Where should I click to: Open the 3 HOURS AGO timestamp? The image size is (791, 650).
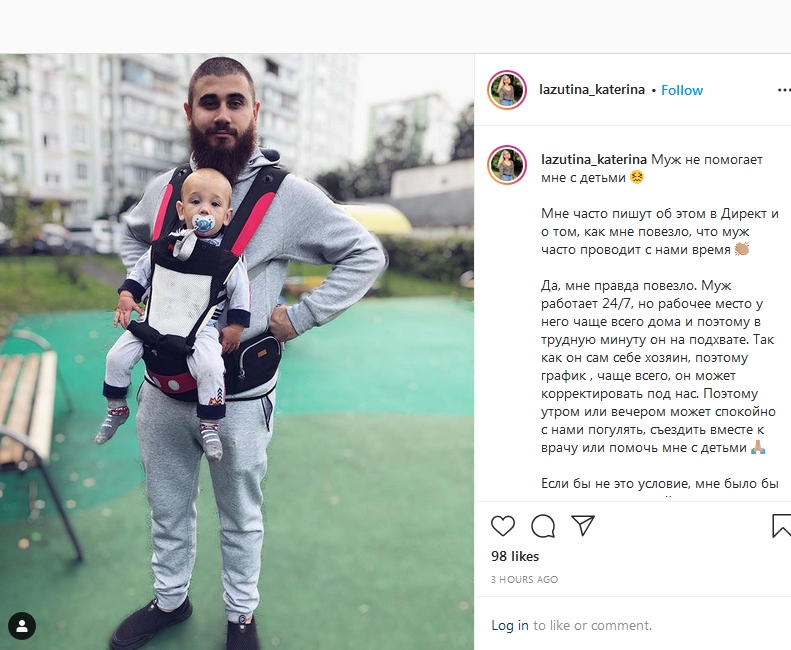click(524, 579)
